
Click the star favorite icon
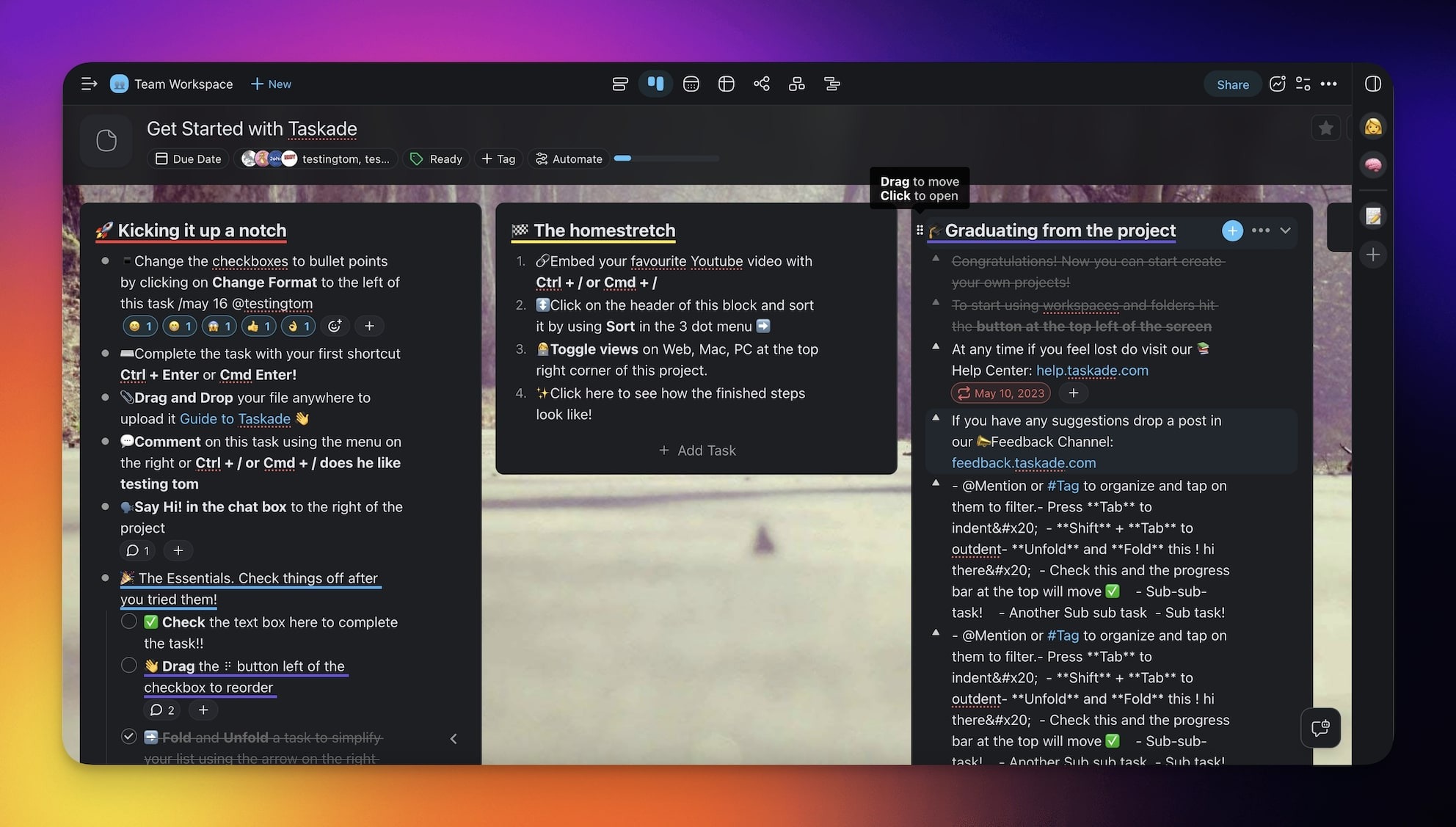coord(1325,128)
